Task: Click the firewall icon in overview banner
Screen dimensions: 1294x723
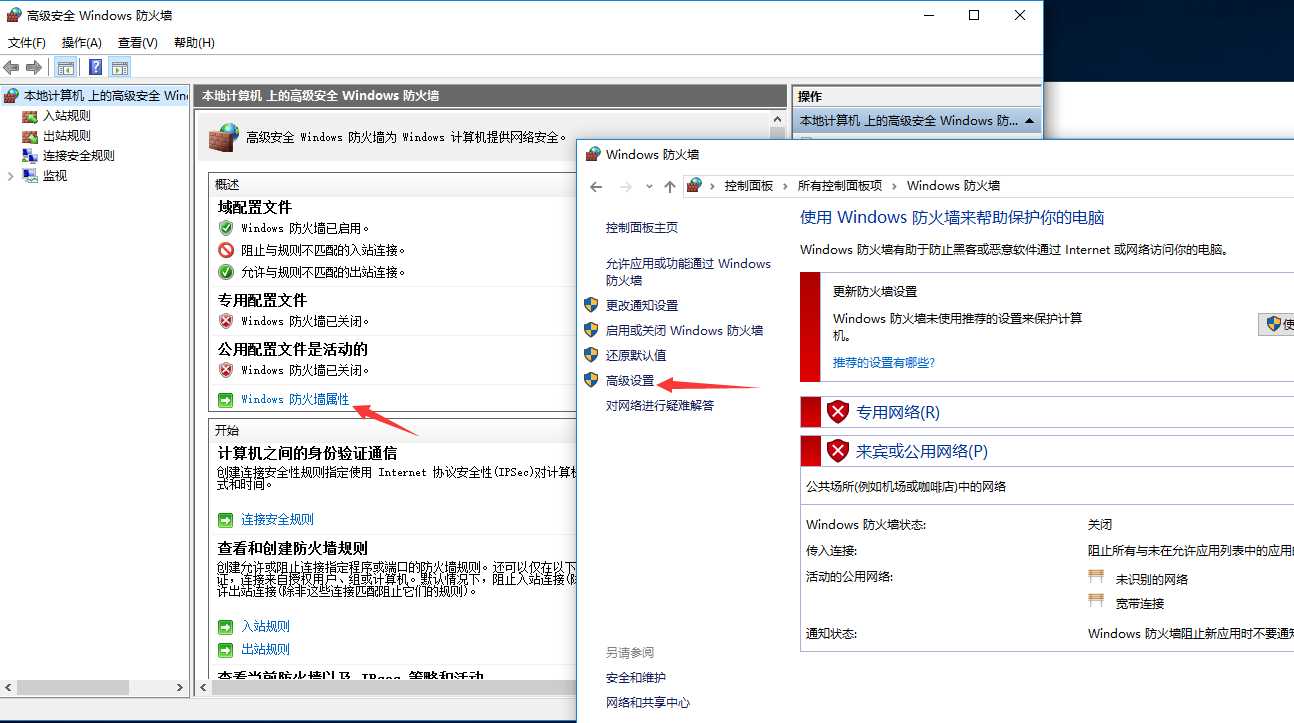Action: click(x=223, y=137)
